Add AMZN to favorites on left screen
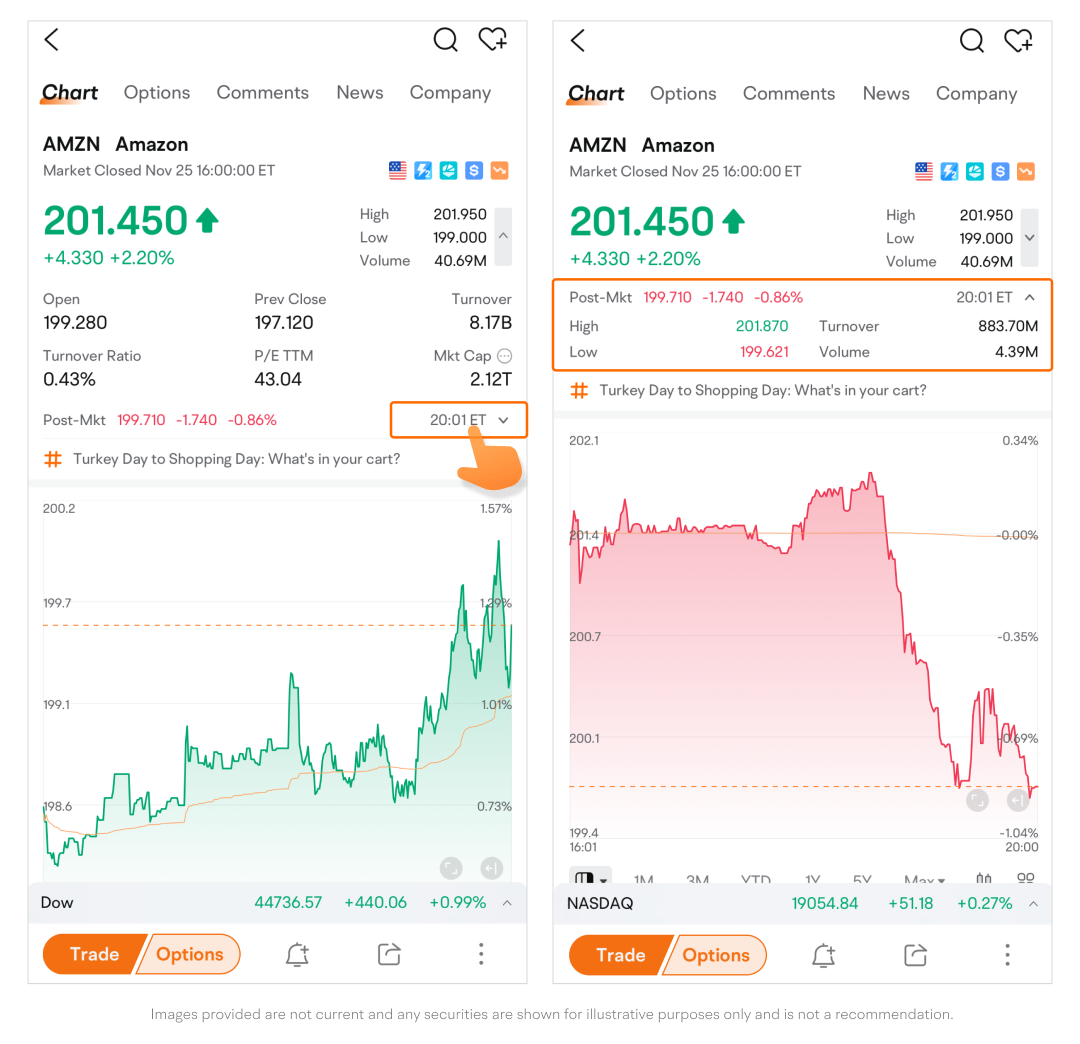Viewport: 1080px width, 1044px height. tap(492, 40)
